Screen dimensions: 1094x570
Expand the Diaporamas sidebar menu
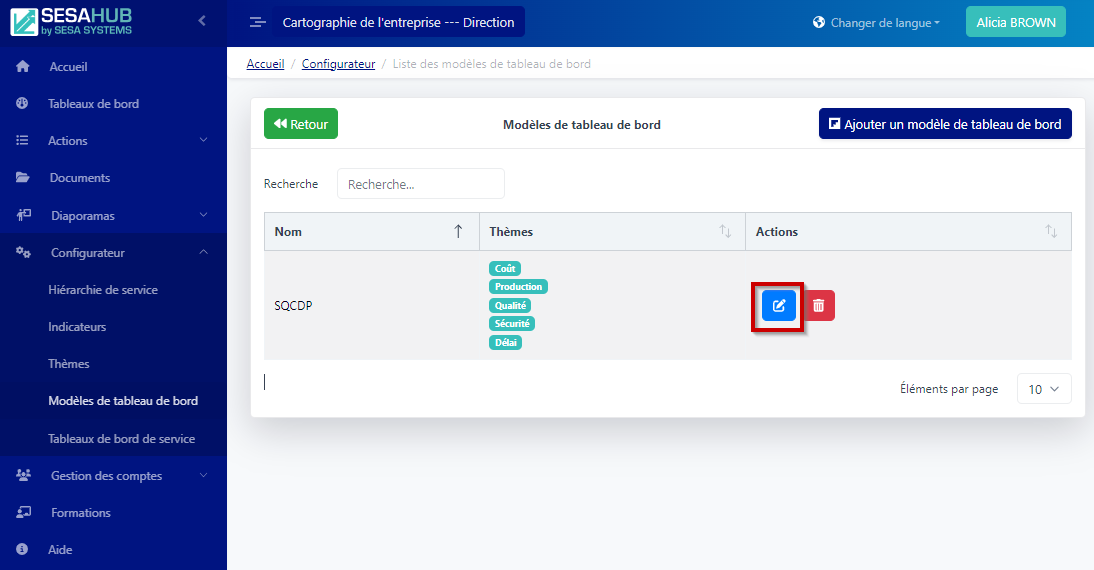click(x=83, y=215)
